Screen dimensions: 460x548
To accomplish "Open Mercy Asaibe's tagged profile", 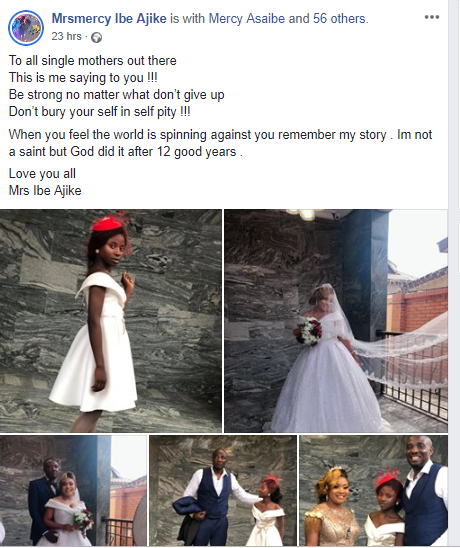I will (247, 19).
